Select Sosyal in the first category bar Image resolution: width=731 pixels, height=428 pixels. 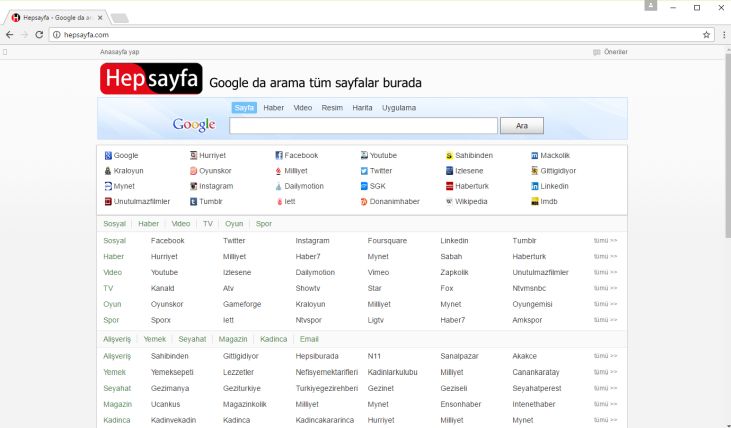click(x=114, y=224)
